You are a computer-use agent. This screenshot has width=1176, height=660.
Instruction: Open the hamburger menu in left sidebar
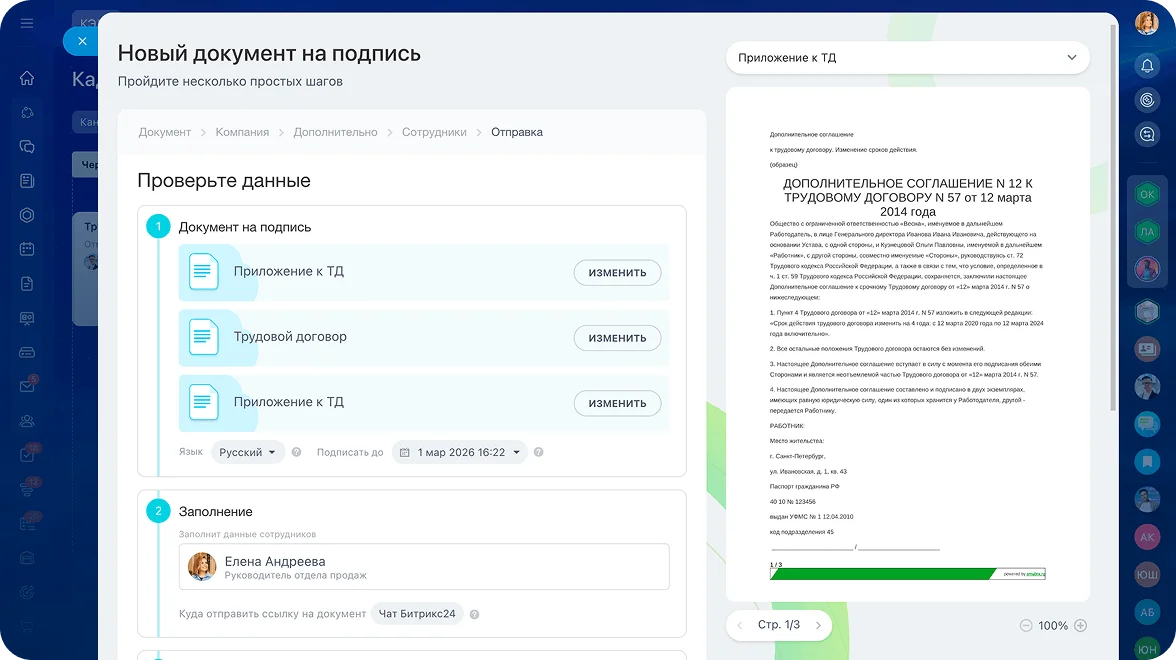(27, 23)
